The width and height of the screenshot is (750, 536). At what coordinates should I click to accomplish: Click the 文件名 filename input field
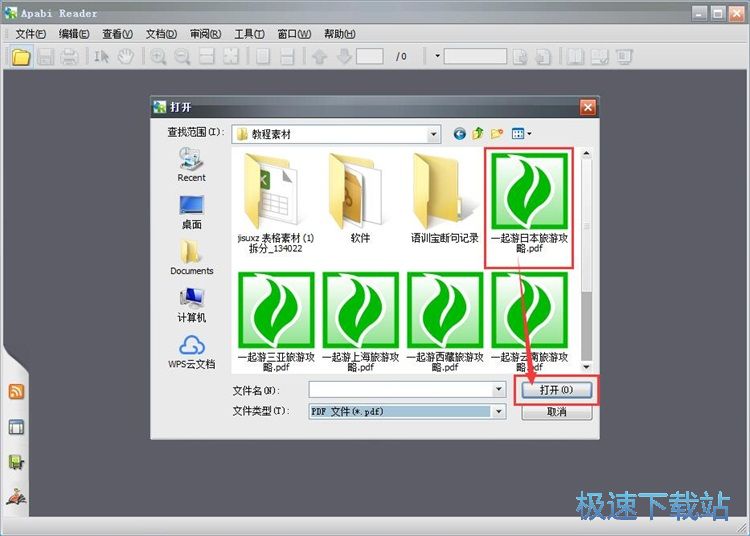coord(401,390)
